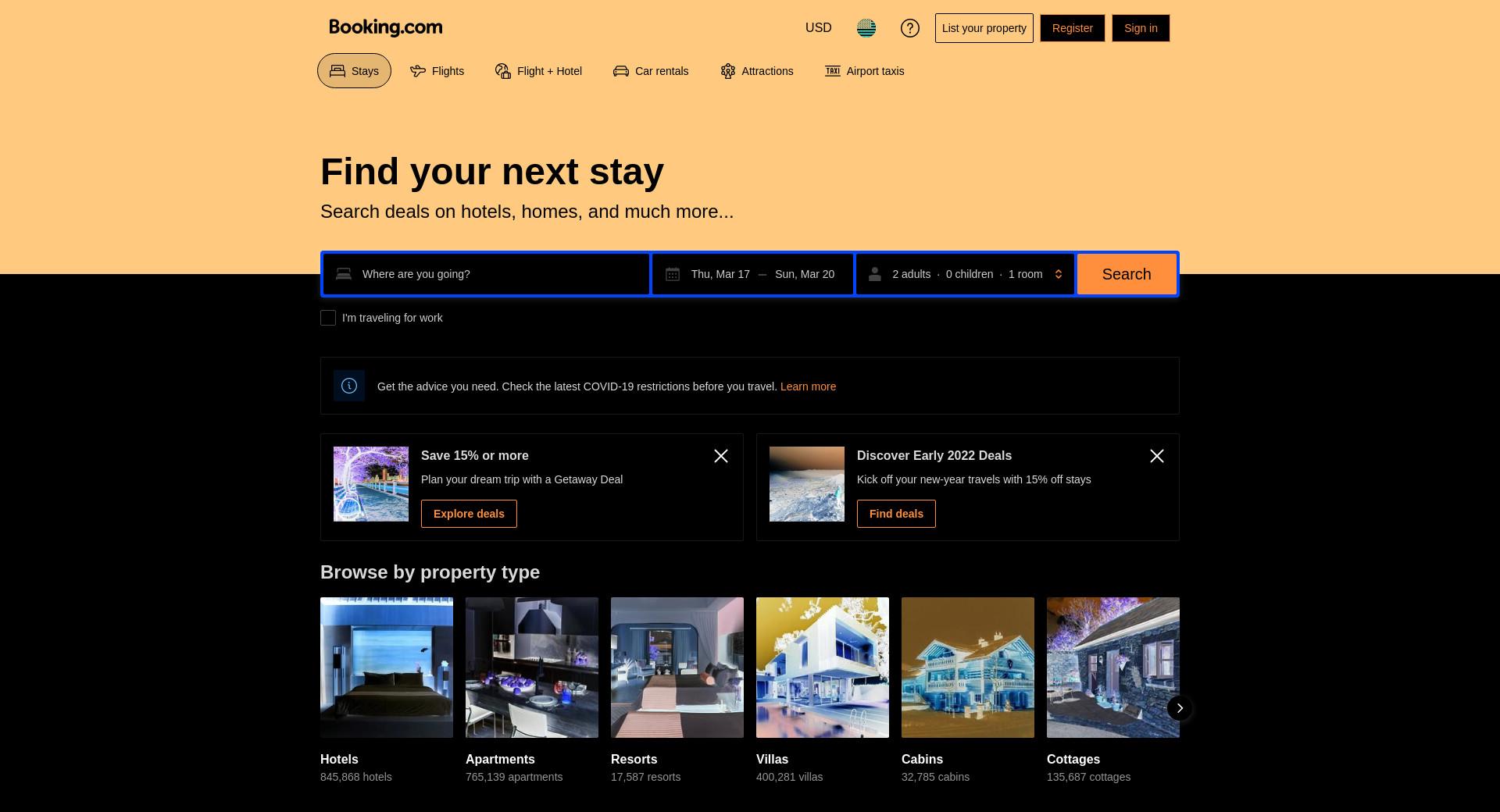Click Explore deals button
1500x812 pixels.
[469, 514]
